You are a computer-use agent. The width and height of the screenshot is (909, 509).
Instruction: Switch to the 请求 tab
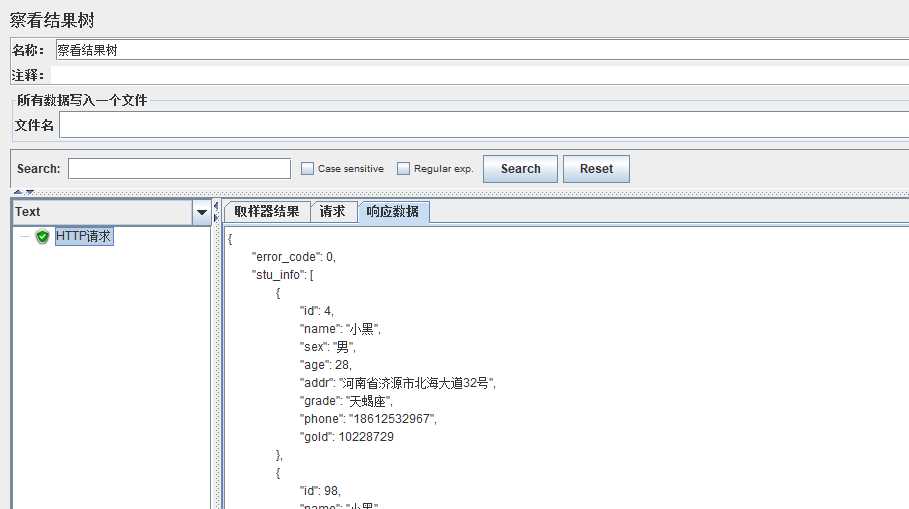[x=332, y=212]
